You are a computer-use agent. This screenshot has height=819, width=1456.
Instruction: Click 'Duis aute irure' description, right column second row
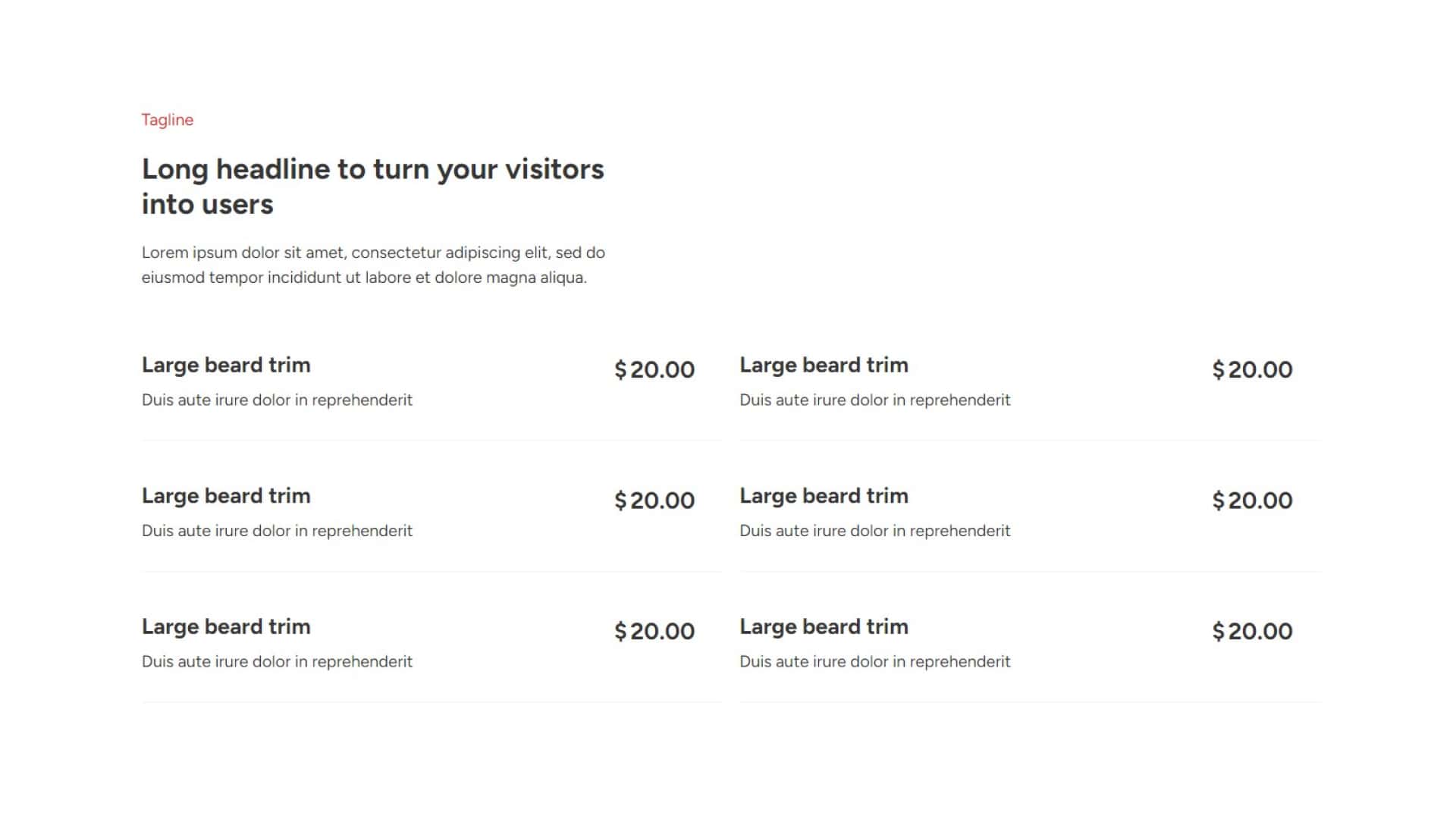[874, 531]
